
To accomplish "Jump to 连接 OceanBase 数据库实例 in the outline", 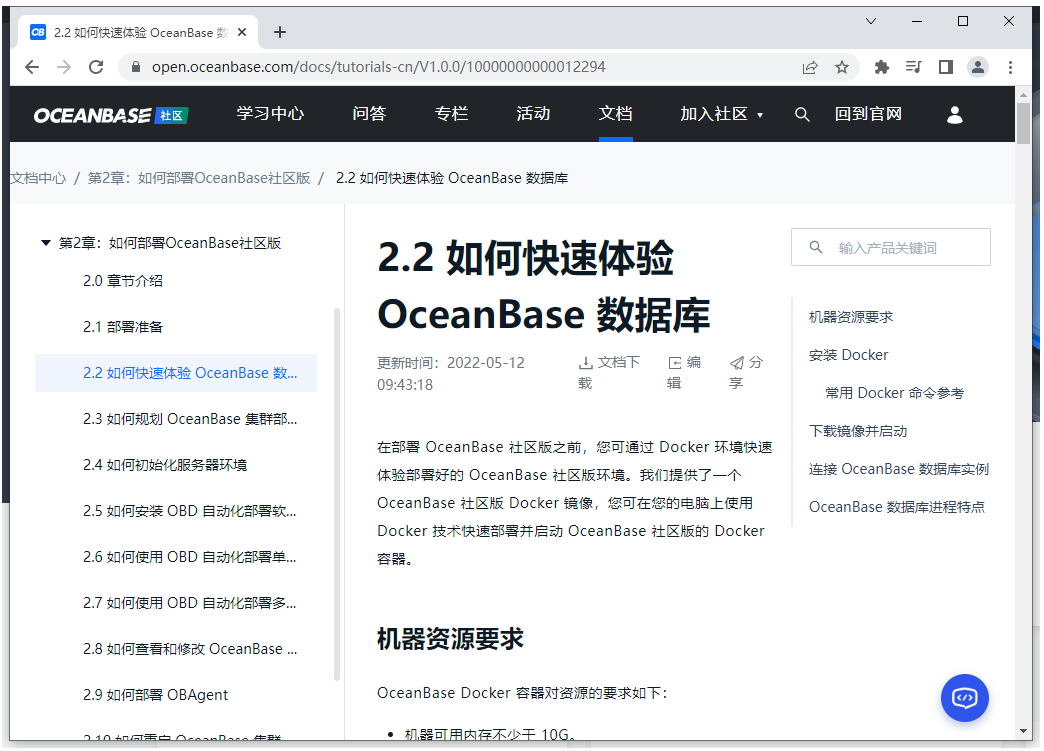I will tap(898, 469).
